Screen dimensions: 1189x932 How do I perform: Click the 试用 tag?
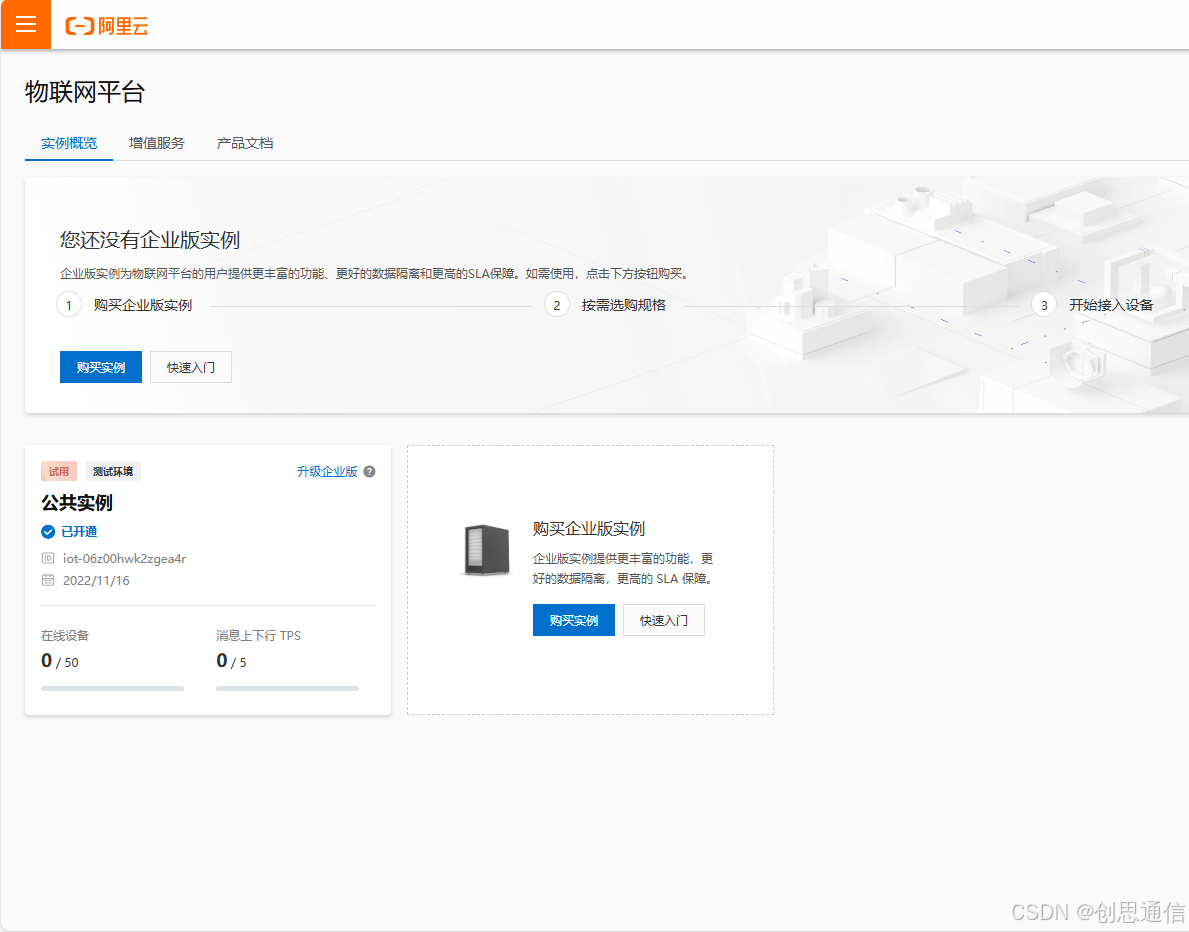coord(59,472)
